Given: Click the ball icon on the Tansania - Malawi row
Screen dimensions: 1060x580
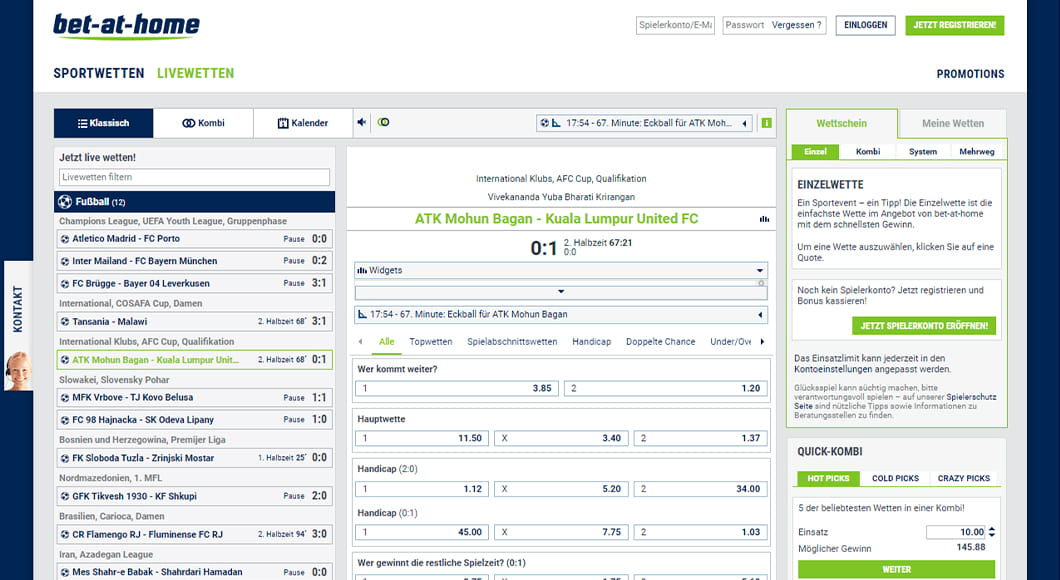Looking at the screenshot, I should 65,322.
